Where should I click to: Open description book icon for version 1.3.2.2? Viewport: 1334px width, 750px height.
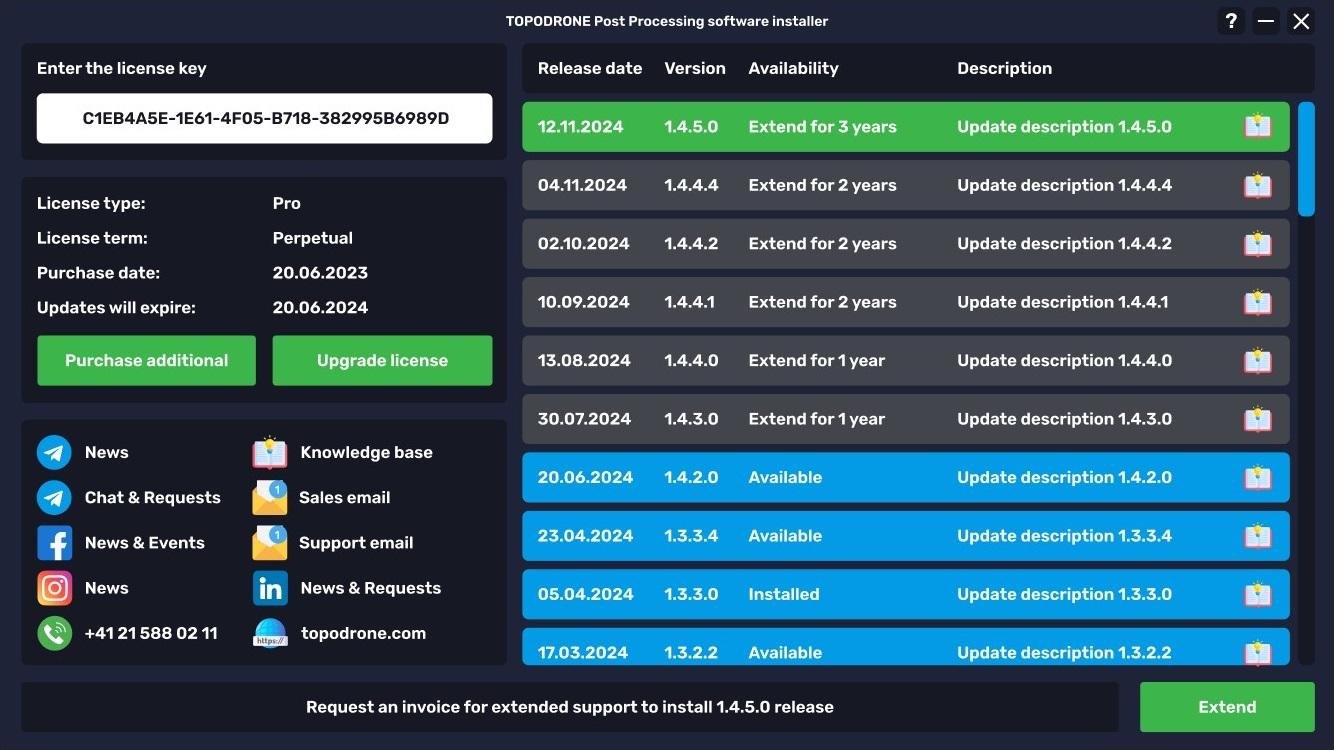[x=1257, y=652]
